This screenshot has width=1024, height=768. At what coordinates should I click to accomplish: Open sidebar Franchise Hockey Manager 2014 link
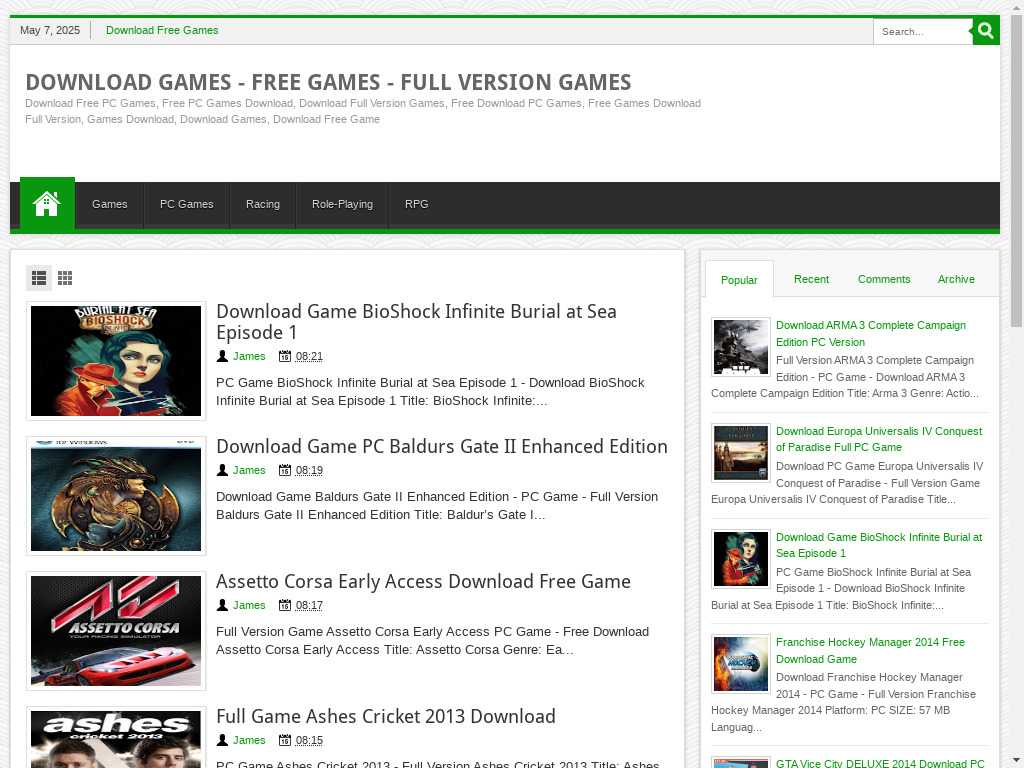pos(870,650)
